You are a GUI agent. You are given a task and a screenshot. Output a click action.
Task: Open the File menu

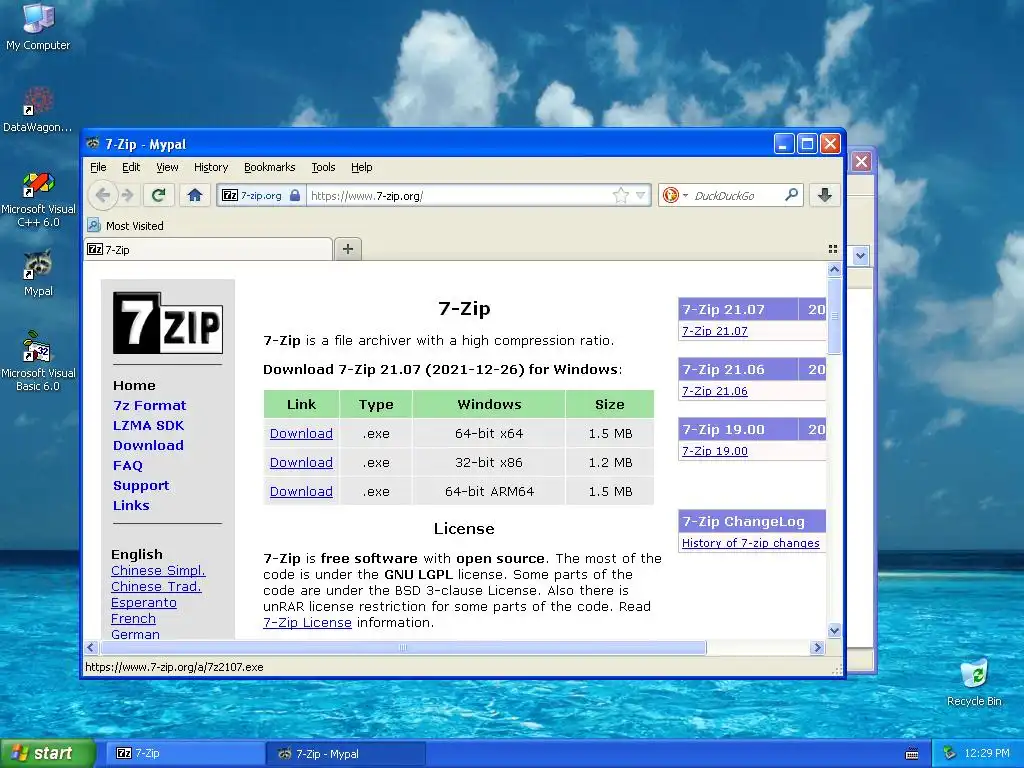(x=98, y=167)
